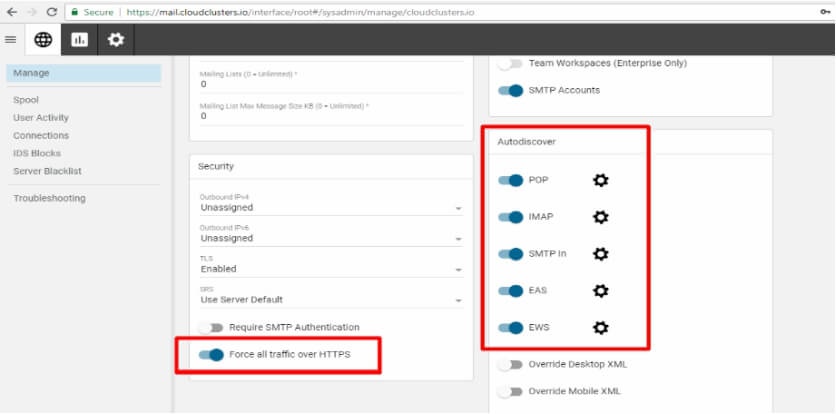This screenshot has height=414, width=836.
Task: Toggle Force all traffic over HTTPS
Action: (x=211, y=355)
